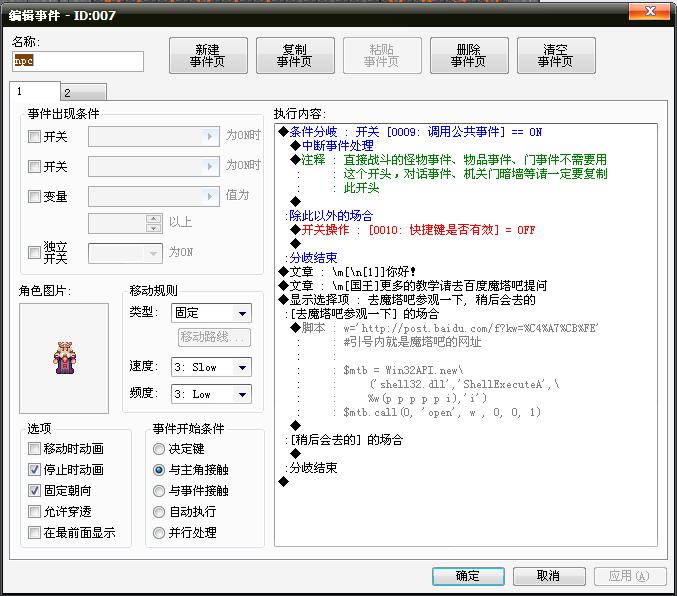This screenshot has width=677, height=596.
Task: Enable the first 开关 condition checkbox
Action: (x=34, y=137)
